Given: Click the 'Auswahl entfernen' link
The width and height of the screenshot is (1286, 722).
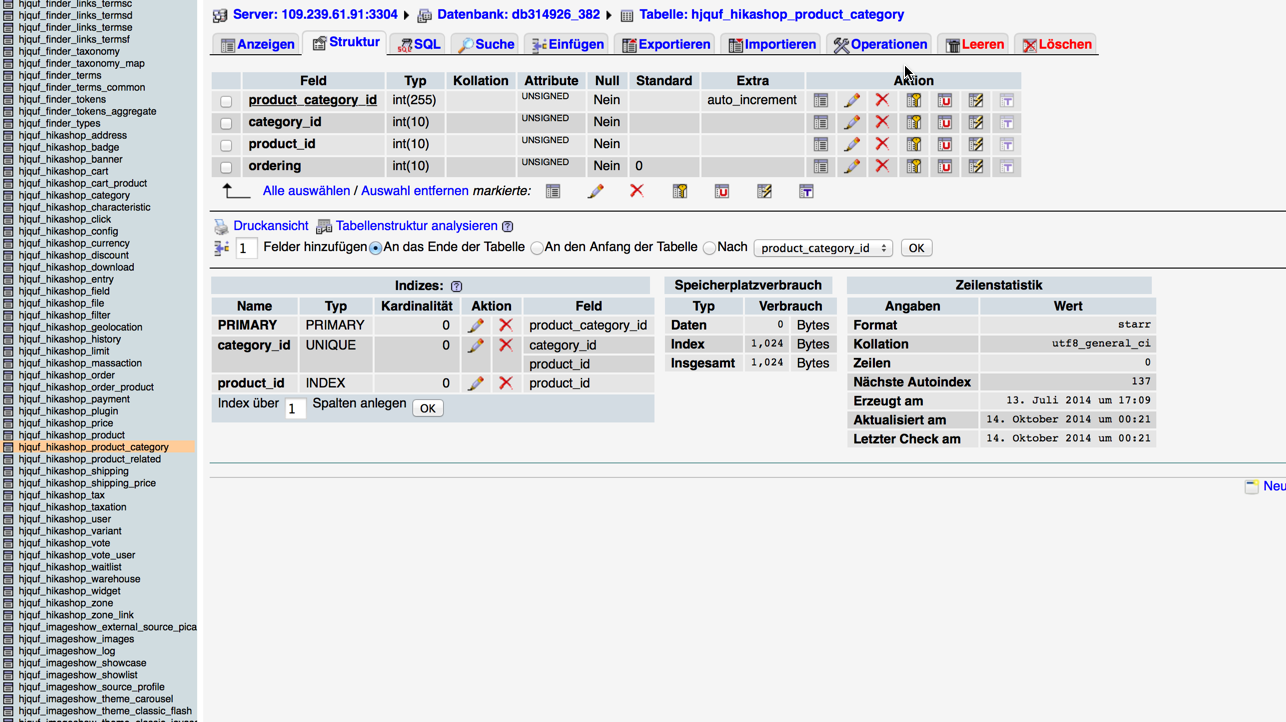Looking at the screenshot, I should coord(414,191).
